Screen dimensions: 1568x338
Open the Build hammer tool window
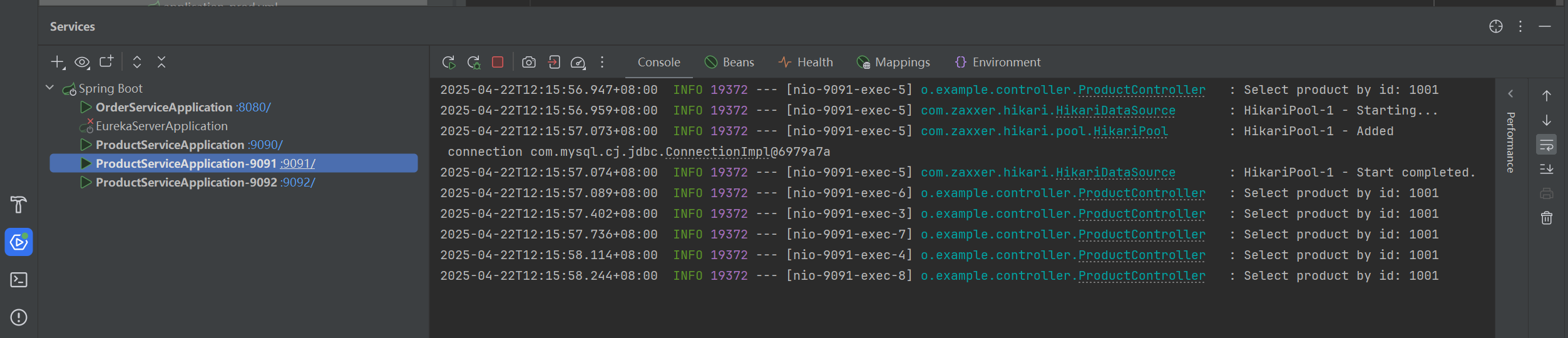click(x=19, y=205)
